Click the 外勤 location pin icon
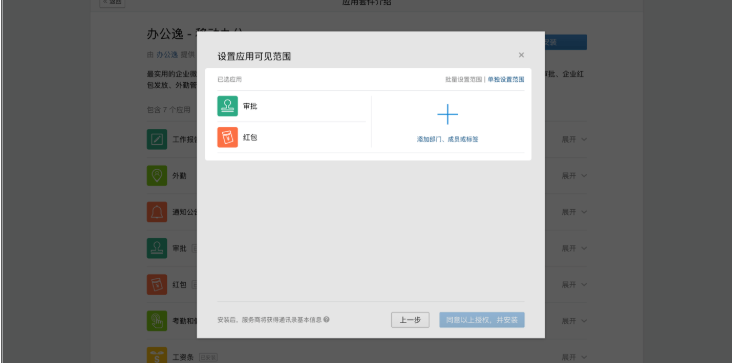The width and height of the screenshot is (732, 363). click(x=157, y=175)
